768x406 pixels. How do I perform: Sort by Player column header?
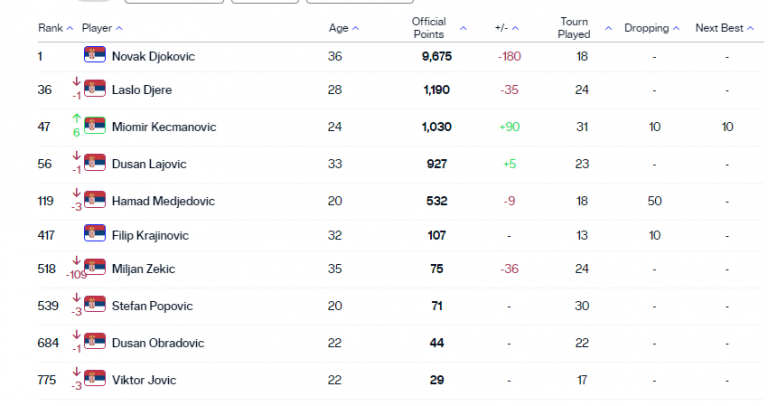(102, 28)
